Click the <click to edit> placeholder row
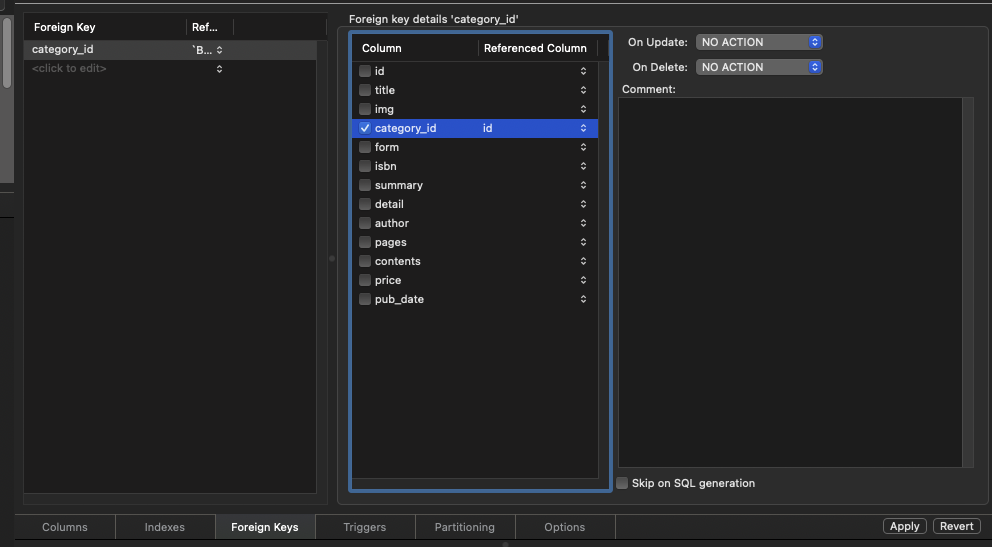The height and width of the screenshot is (547, 992). [170, 68]
